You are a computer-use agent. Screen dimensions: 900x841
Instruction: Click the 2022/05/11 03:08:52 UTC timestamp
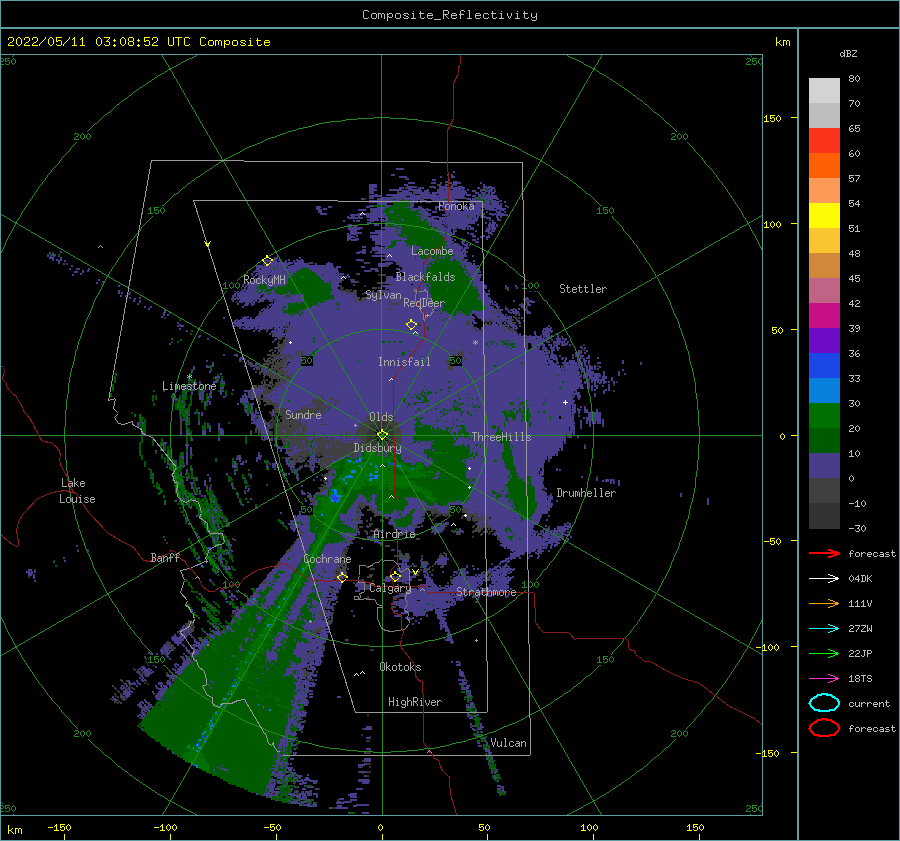(x=99, y=42)
